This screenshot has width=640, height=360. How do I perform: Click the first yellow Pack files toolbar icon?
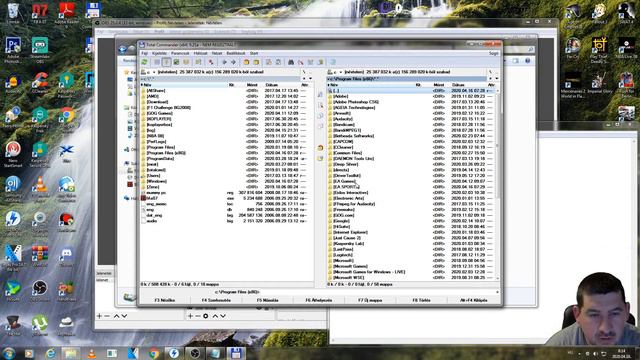pos(246,62)
